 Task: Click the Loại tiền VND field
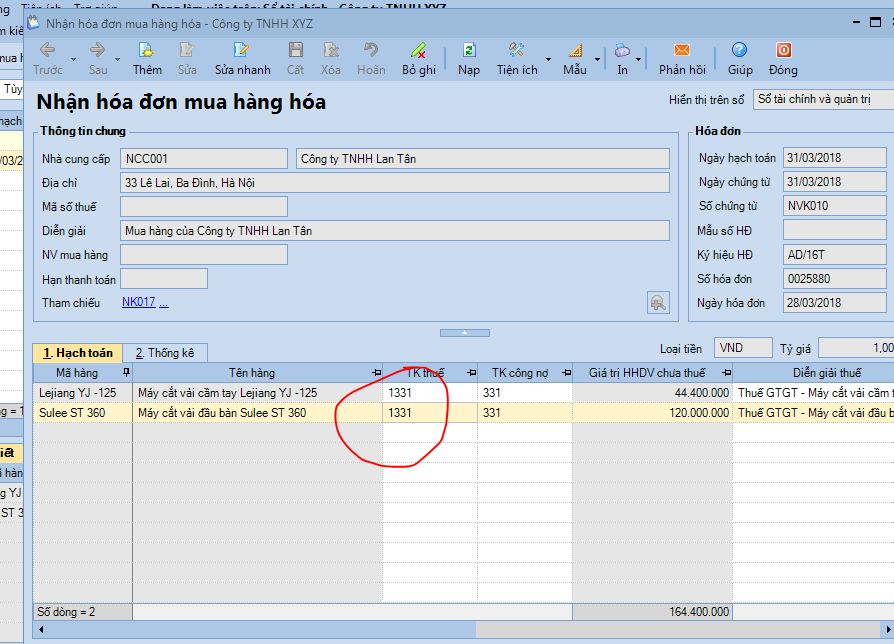(743, 348)
